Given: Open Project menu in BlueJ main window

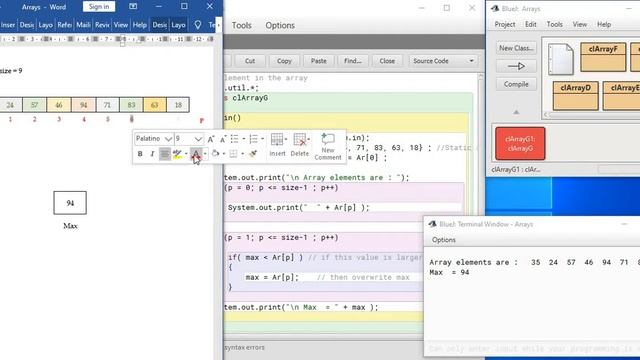Looking at the screenshot, I should pos(505,24).
